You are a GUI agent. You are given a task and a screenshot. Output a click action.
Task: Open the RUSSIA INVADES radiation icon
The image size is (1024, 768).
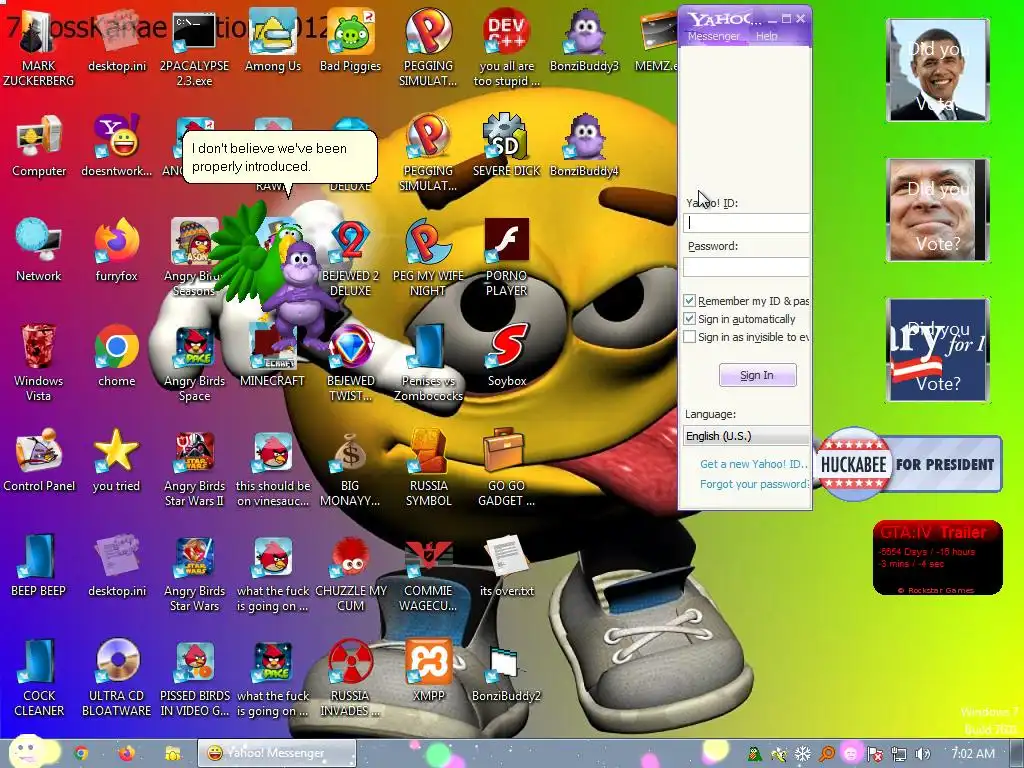[x=350, y=678]
